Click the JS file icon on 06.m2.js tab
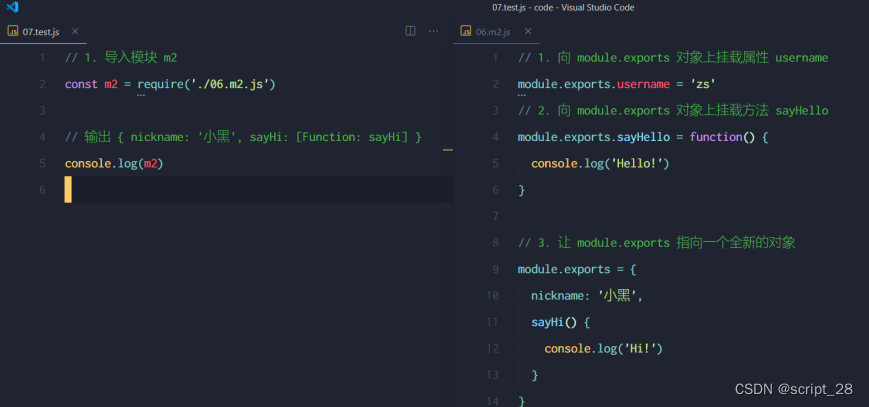This screenshot has width=869, height=407. coord(466,32)
